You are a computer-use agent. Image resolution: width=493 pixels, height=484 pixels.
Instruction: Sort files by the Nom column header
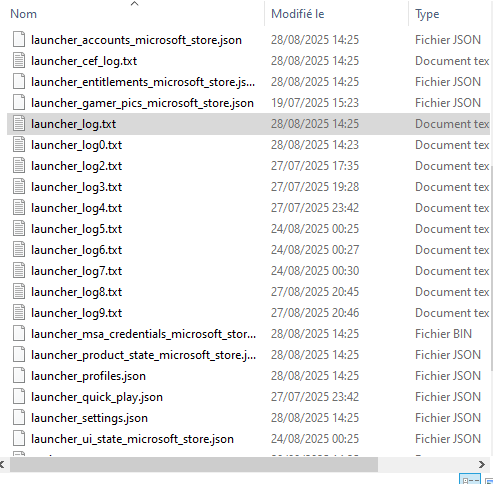click(x=23, y=14)
